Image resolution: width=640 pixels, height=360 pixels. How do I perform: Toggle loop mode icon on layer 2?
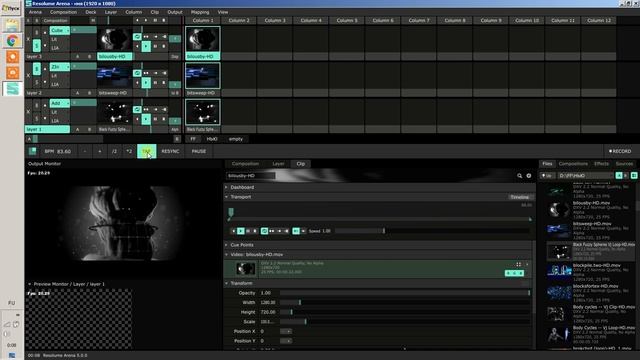137,73
